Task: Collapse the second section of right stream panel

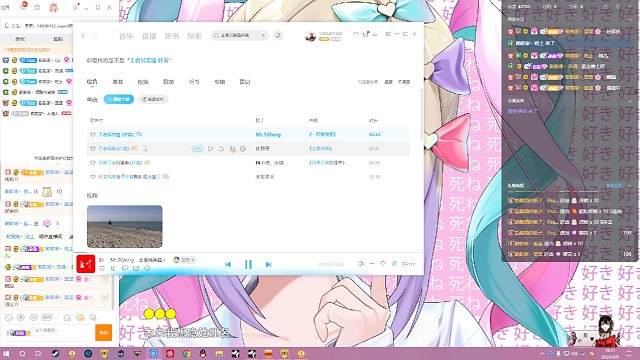Action: coord(629,100)
